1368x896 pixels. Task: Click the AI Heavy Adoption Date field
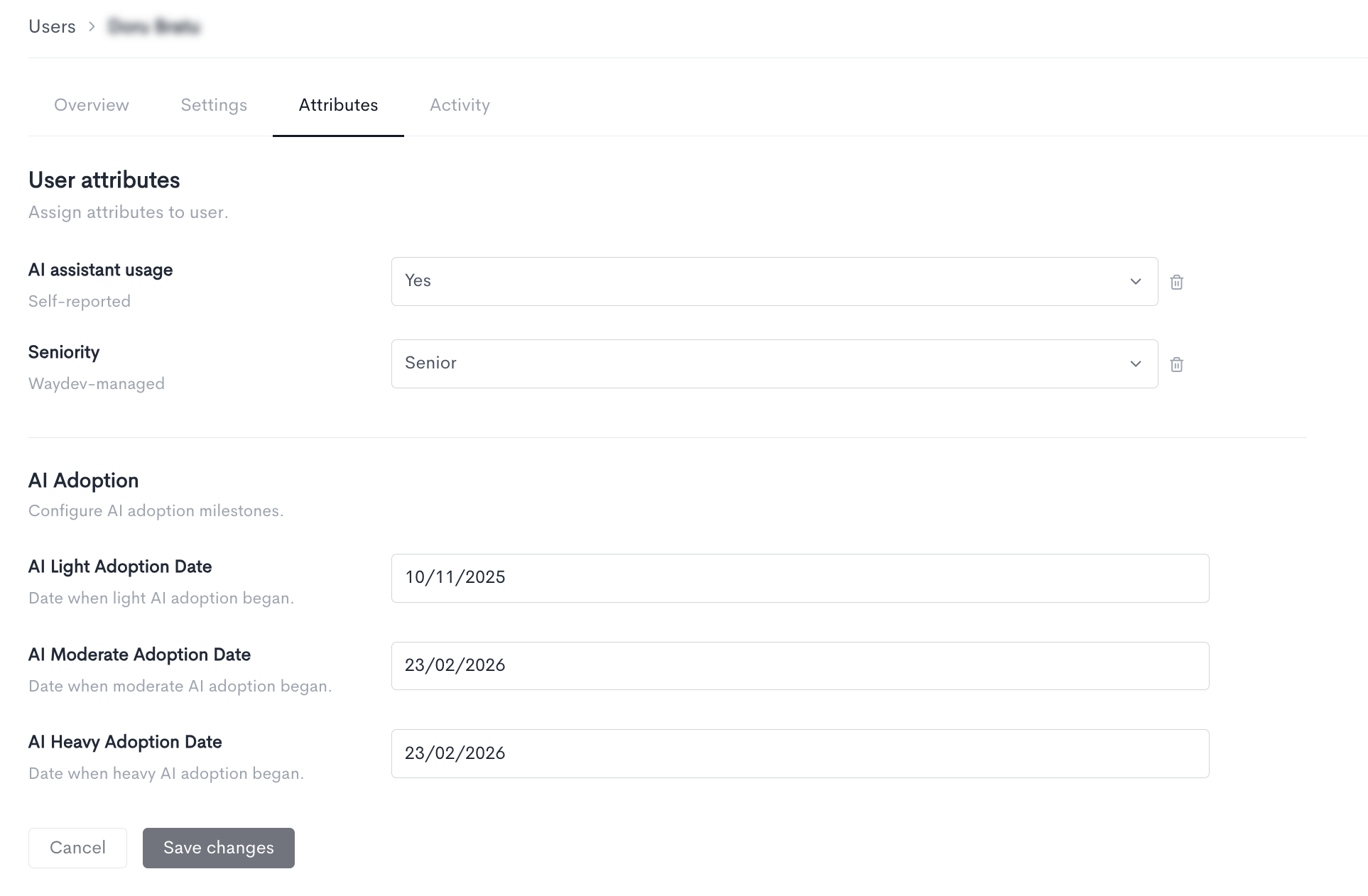(x=800, y=753)
